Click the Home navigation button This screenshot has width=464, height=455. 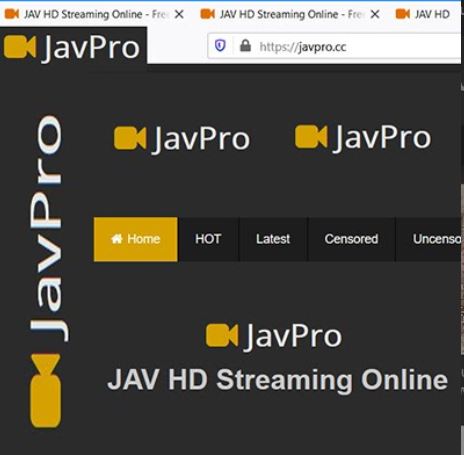(x=136, y=239)
